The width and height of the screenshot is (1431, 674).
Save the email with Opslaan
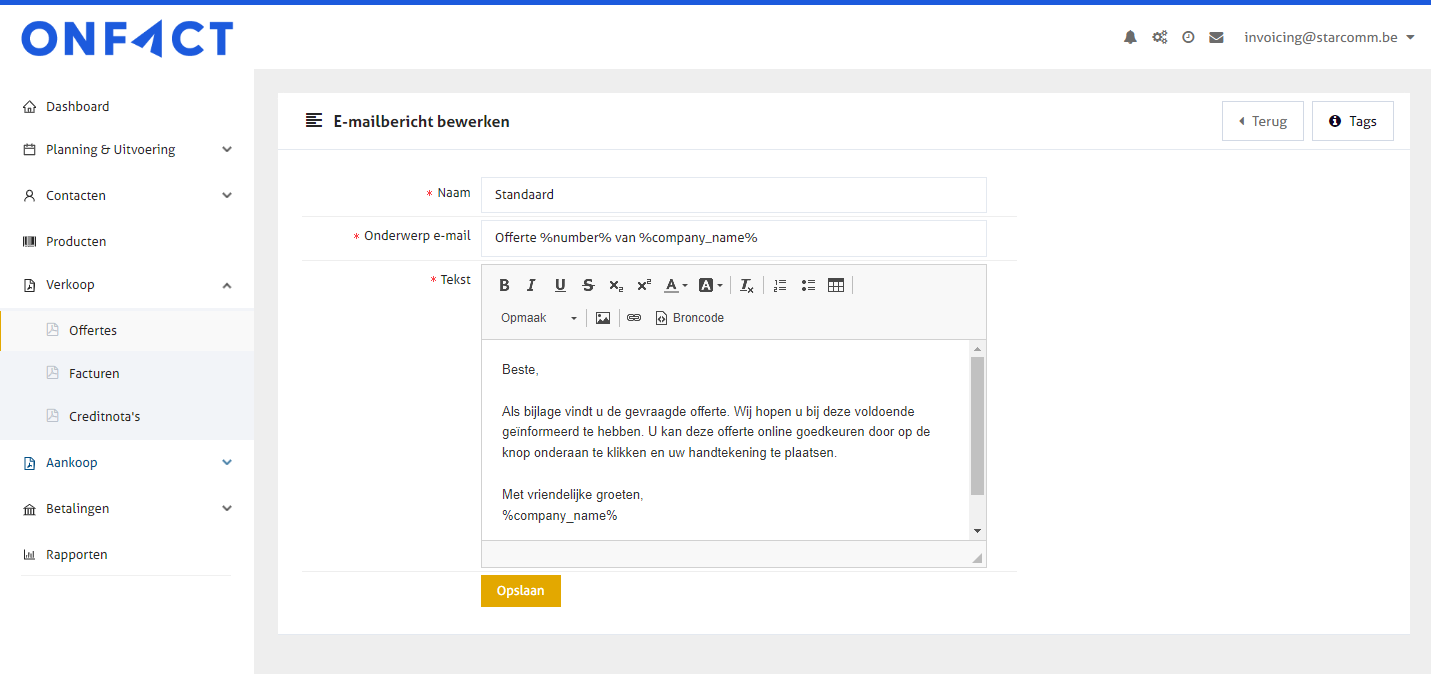pyautogui.click(x=520, y=591)
